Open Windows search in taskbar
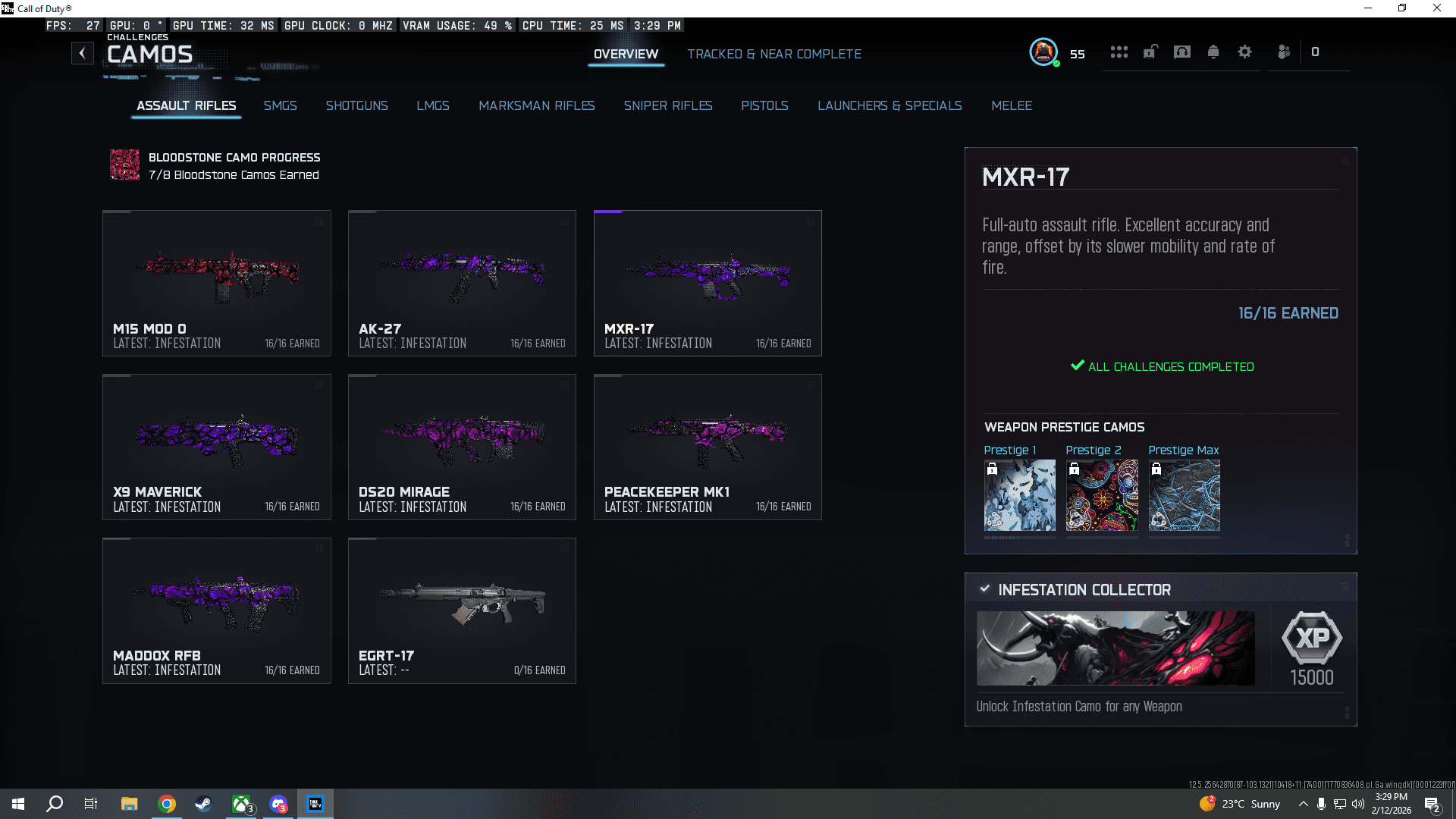1456x819 pixels. pos(55,804)
